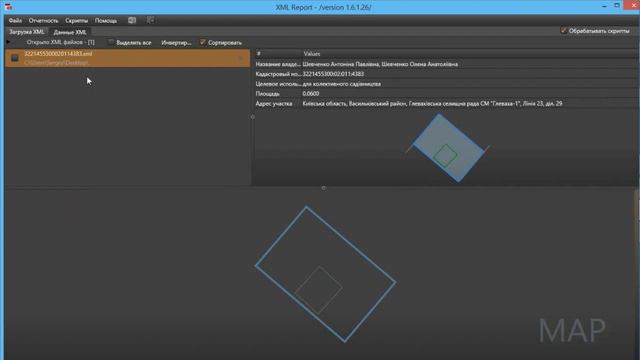Select the Київська область address cell
Viewport: 640px width, 360px height.
pos(432,104)
